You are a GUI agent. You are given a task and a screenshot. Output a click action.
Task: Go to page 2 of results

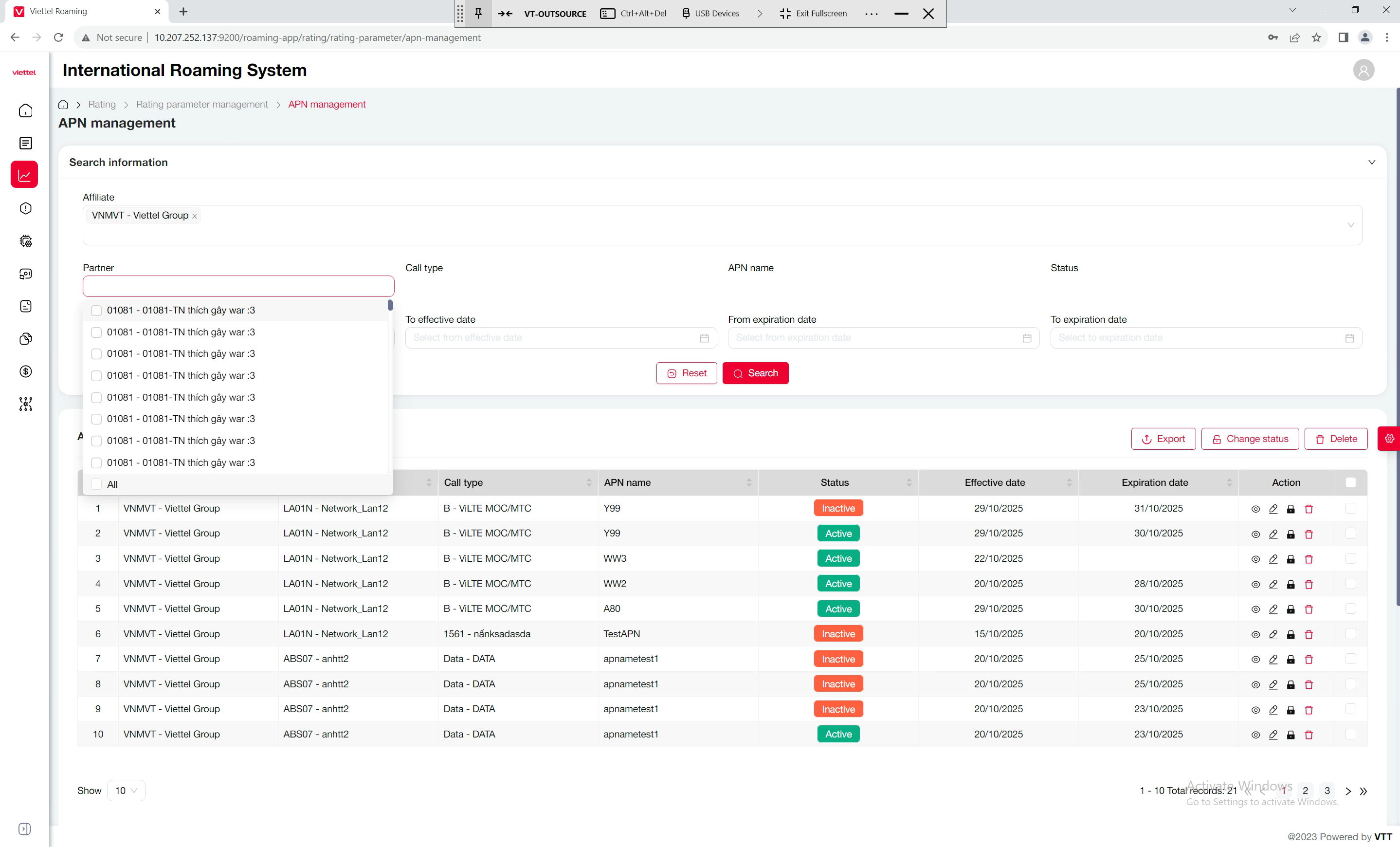click(1305, 791)
